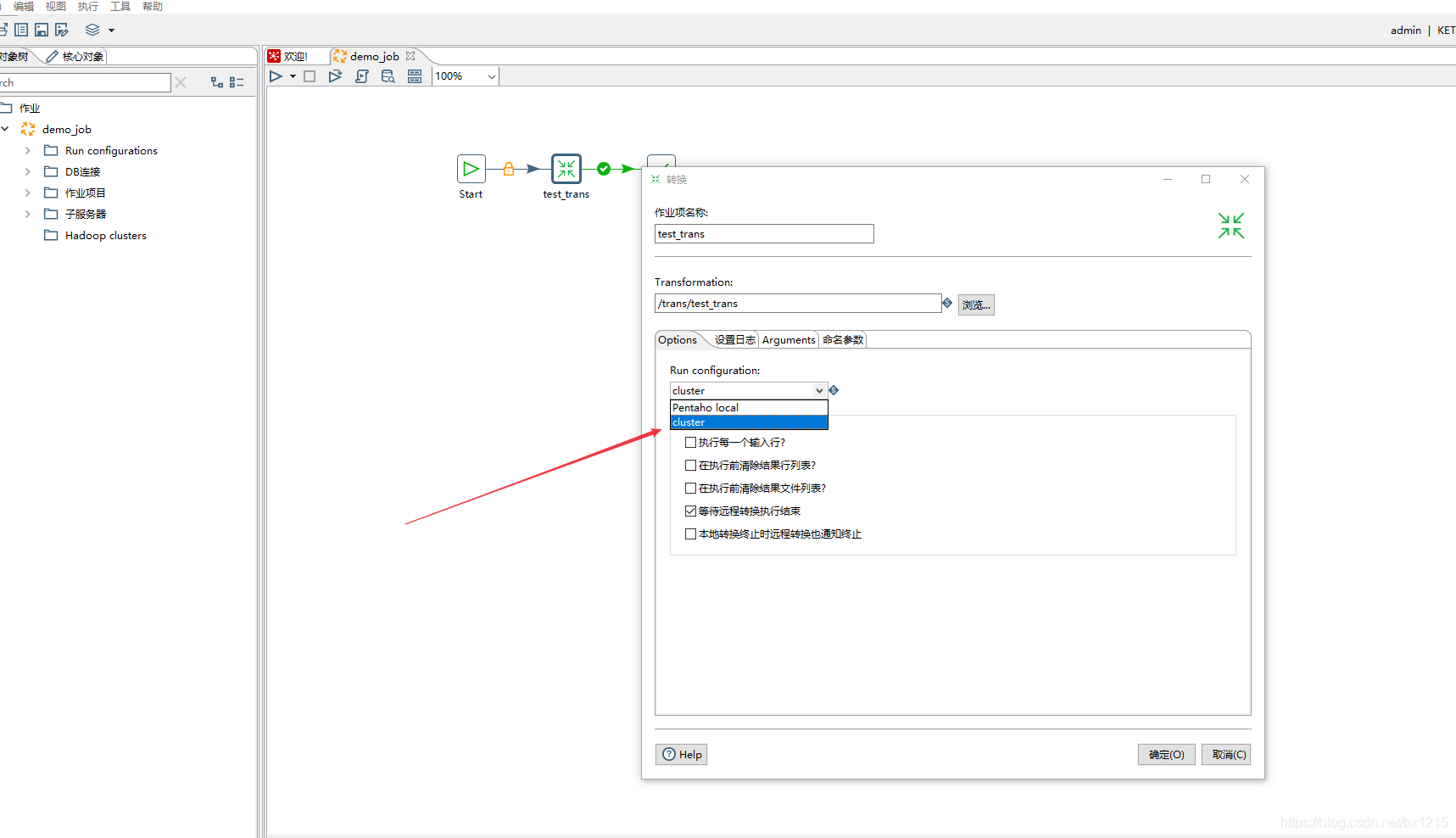Image resolution: width=1456 pixels, height=838 pixels.
Task: Click the 浏览... browse button
Action: 976,304
